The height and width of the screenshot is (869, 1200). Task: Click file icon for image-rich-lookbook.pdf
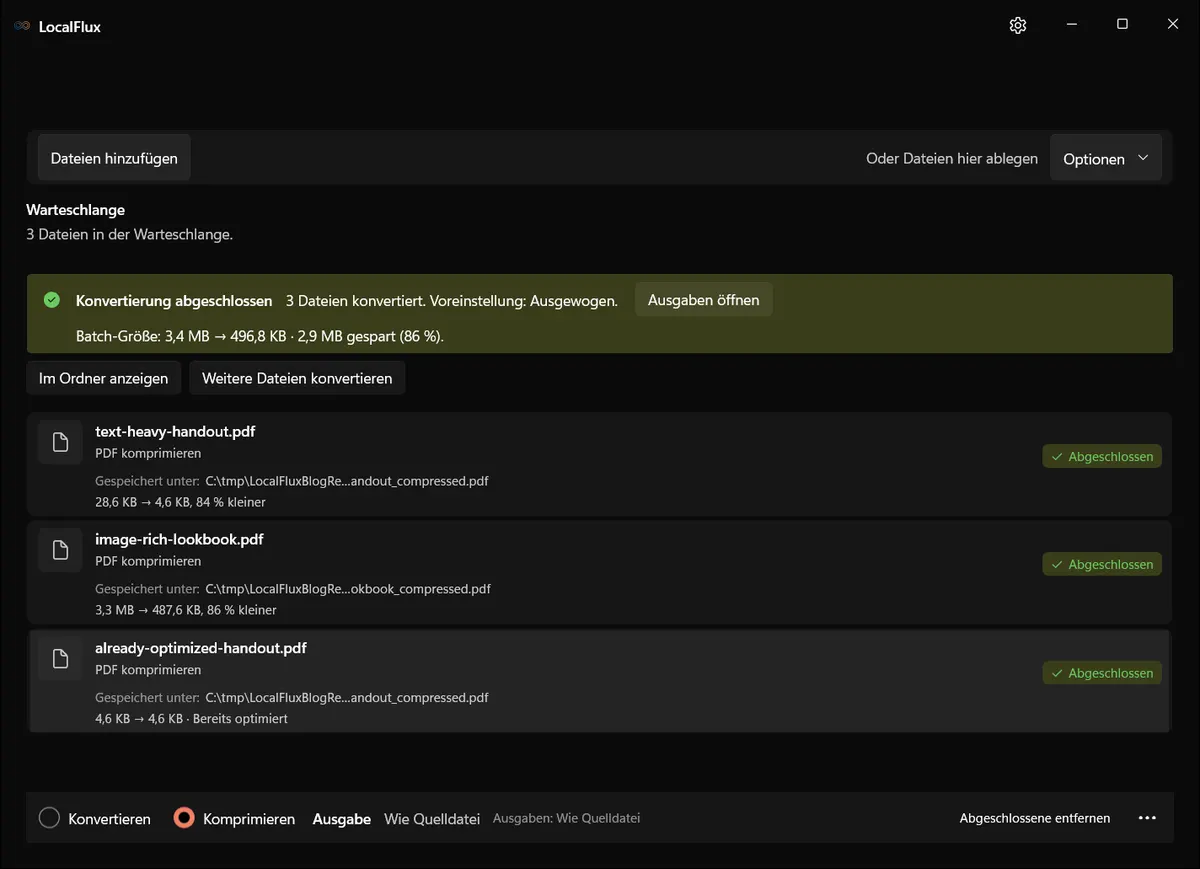(60, 550)
